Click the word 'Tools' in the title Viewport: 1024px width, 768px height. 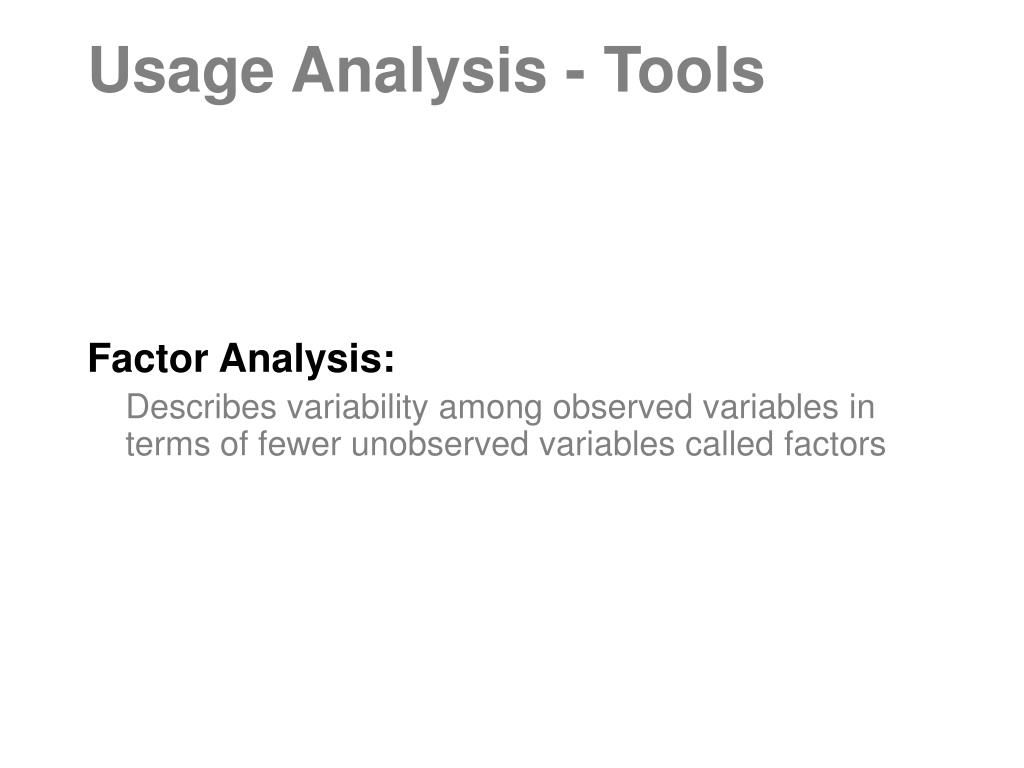(683, 70)
